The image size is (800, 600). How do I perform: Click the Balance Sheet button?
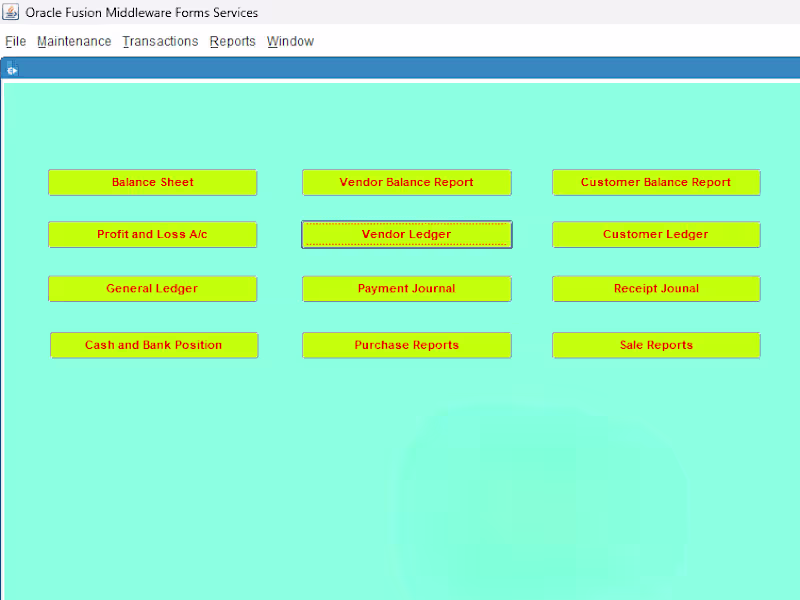[153, 183]
